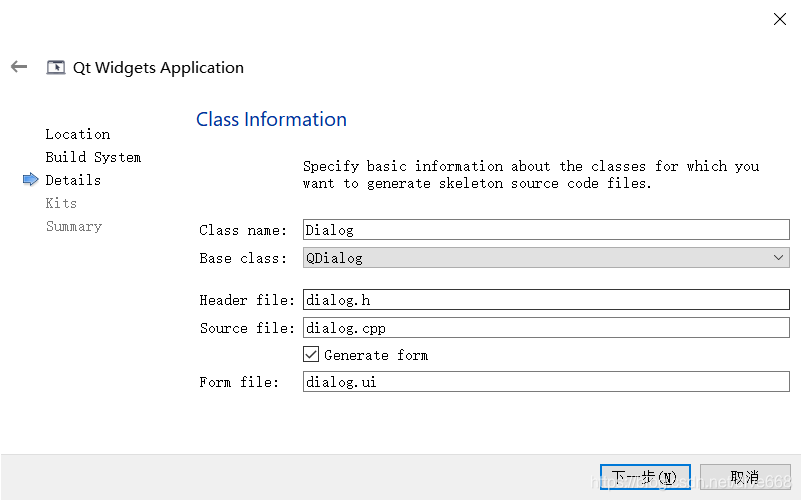
Task: Select the Build System wizard step
Action: tap(93, 157)
